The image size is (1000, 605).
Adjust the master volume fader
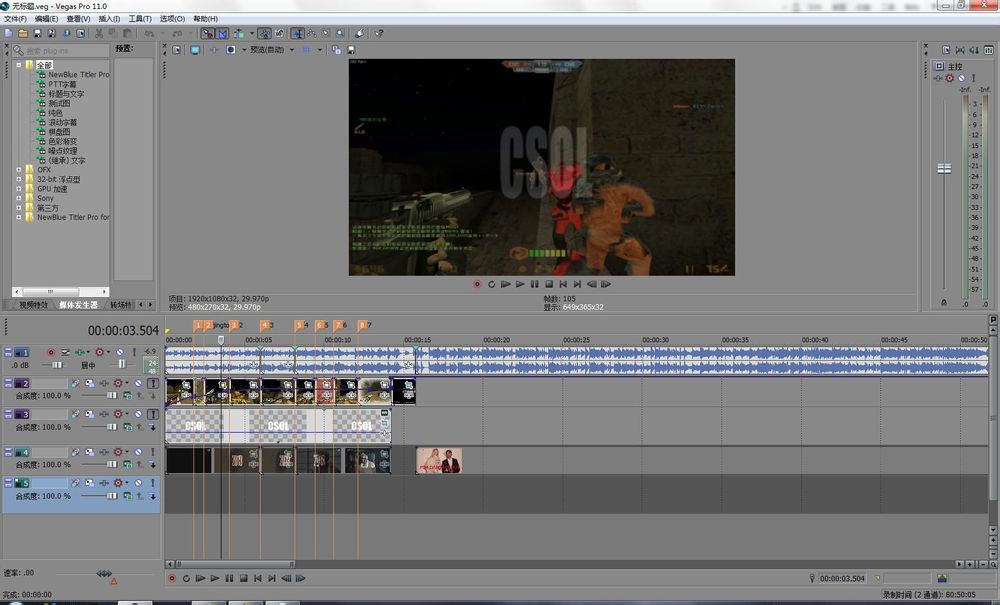point(944,168)
